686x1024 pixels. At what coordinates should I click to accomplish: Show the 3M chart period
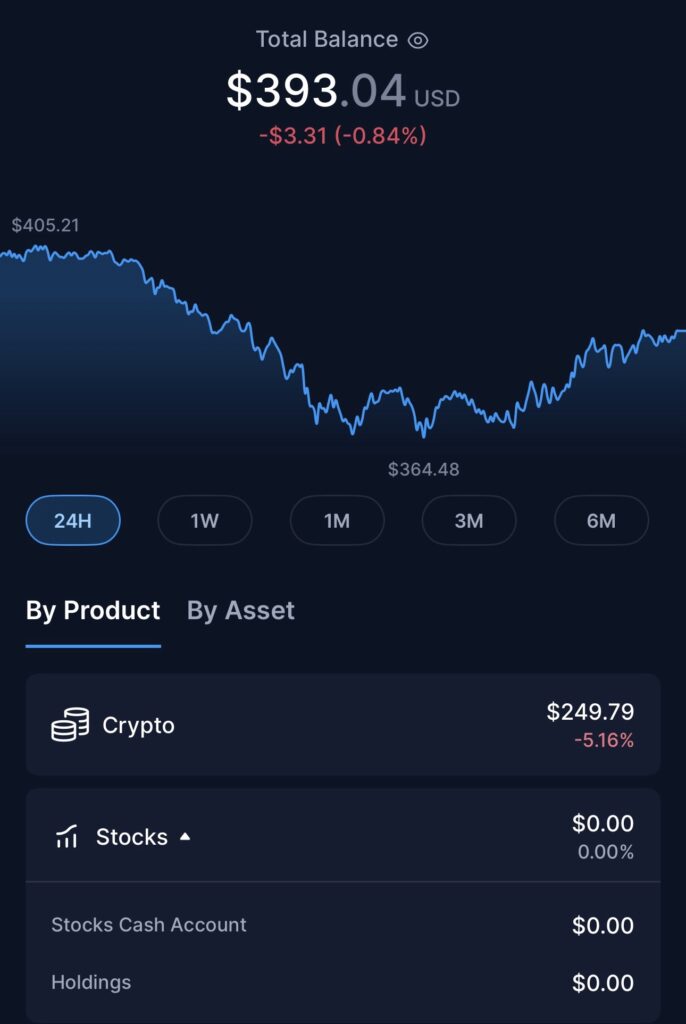(x=469, y=520)
